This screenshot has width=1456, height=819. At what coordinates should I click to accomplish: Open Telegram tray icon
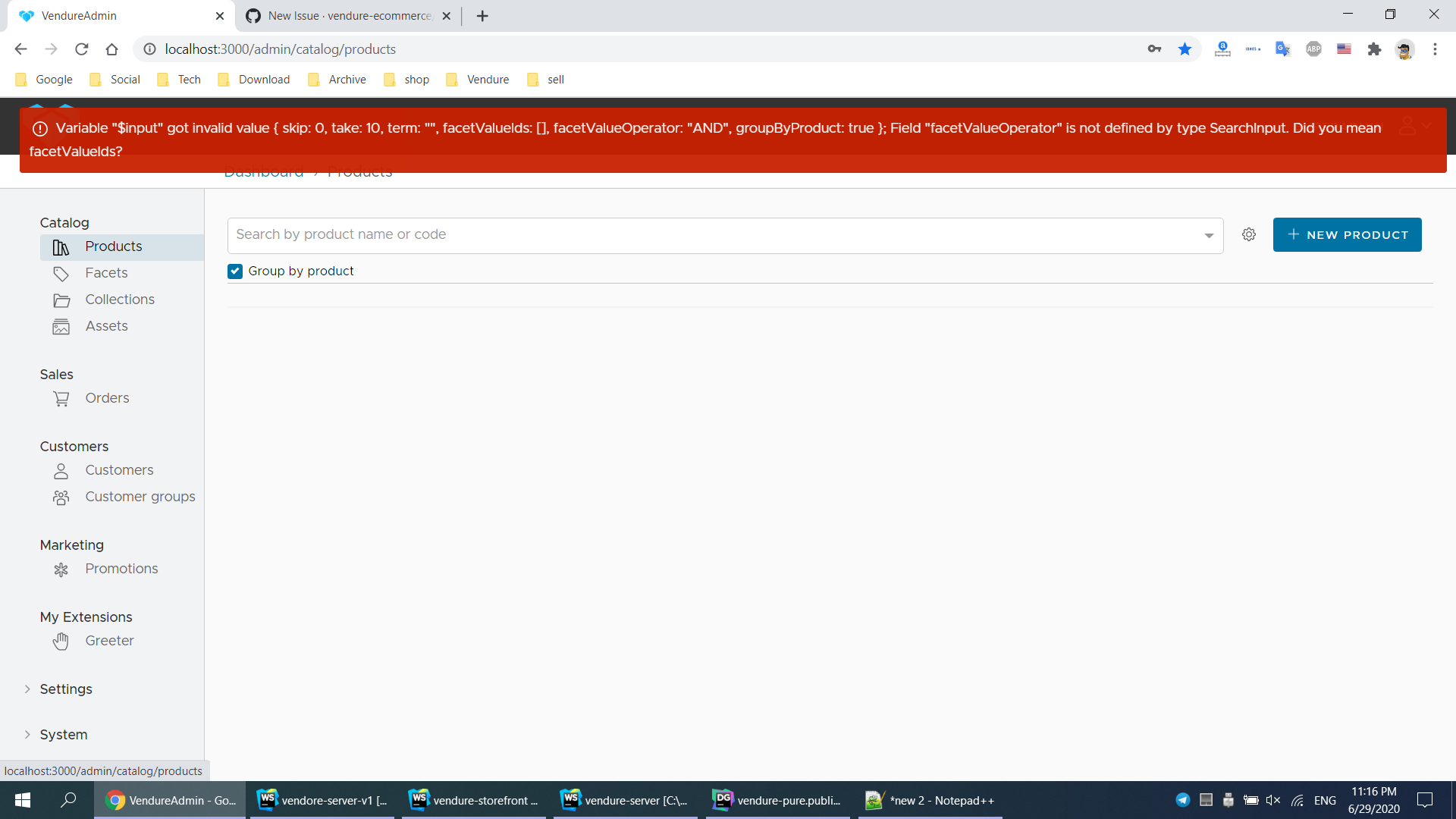pos(1182,800)
